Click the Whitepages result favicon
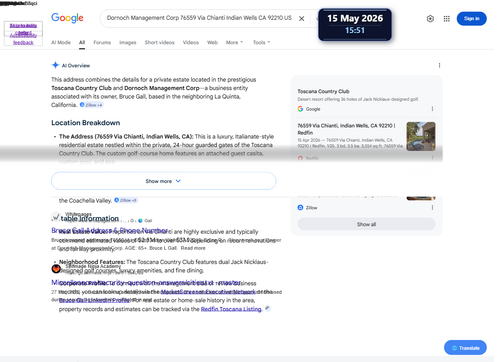The width and height of the screenshot is (500, 362). coord(56,217)
